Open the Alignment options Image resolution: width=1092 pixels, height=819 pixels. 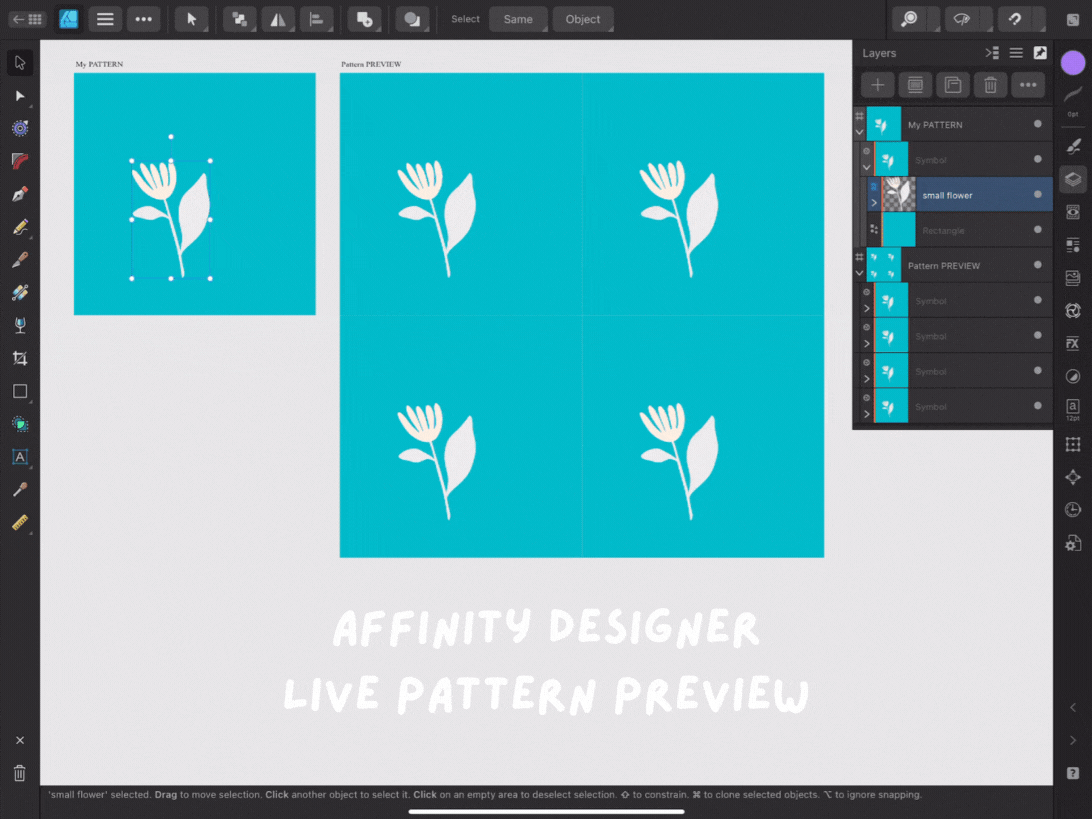pyautogui.click(x=316, y=20)
